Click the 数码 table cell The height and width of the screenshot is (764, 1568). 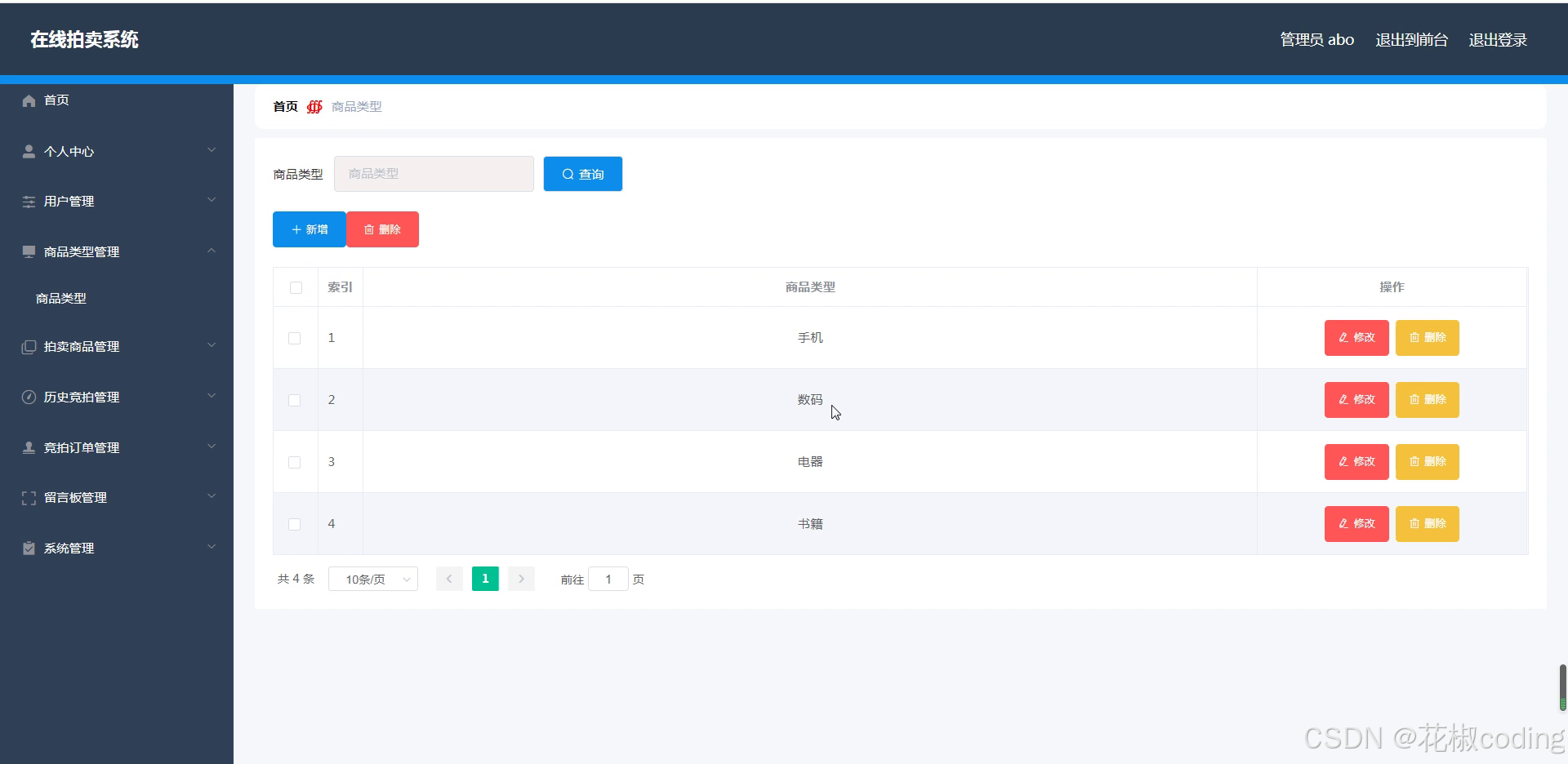(810, 400)
